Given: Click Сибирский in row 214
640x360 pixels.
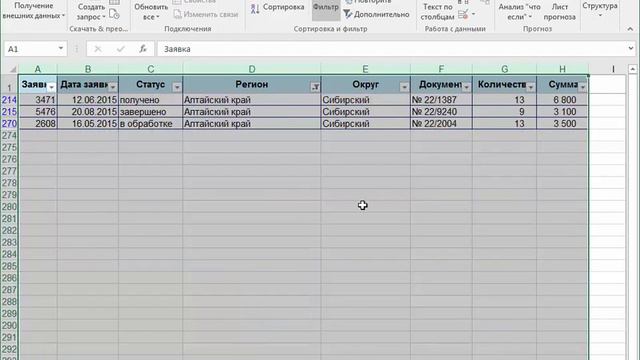Looking at the screenshot, I should click(365, 100).
